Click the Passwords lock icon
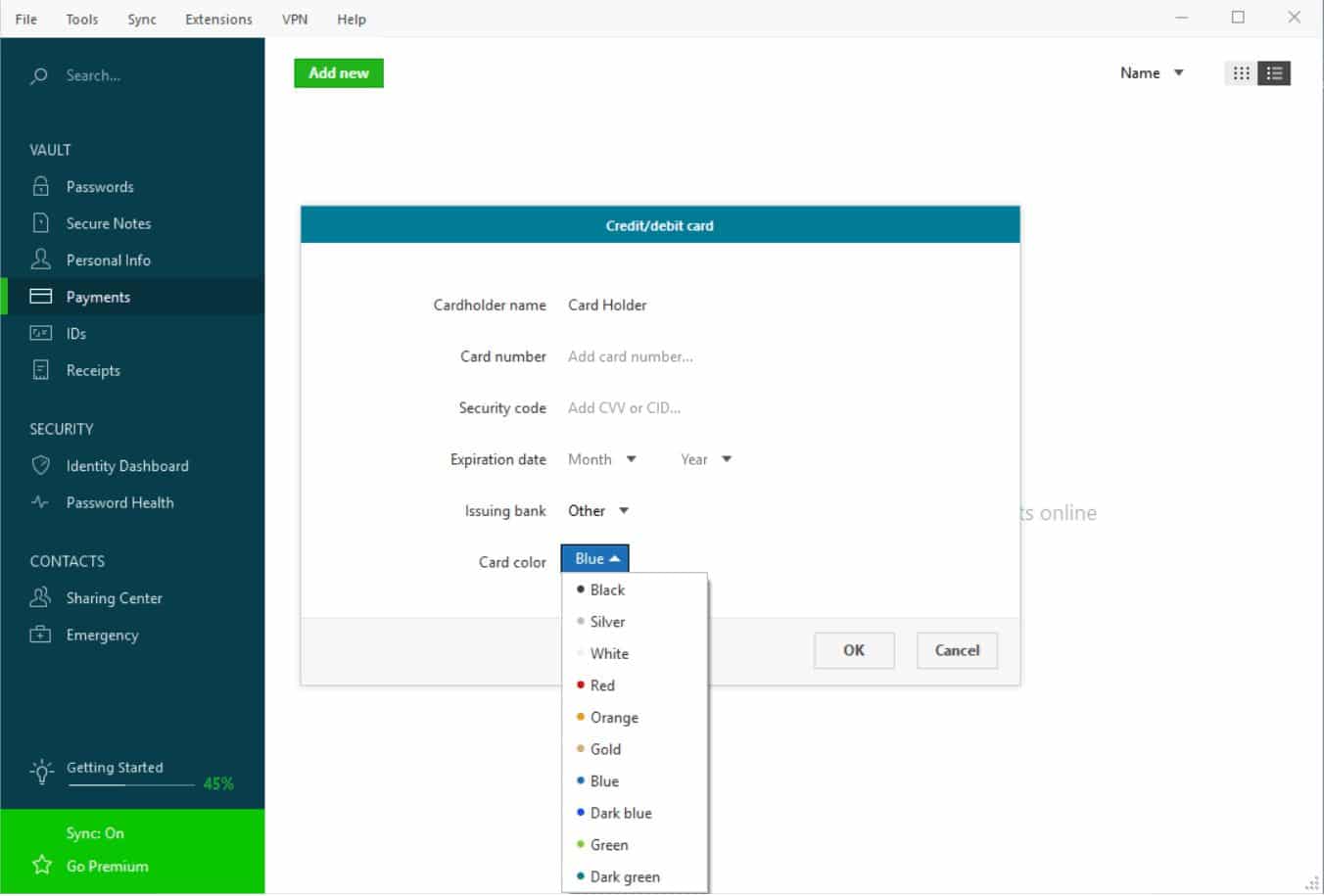 pos(40,186)
